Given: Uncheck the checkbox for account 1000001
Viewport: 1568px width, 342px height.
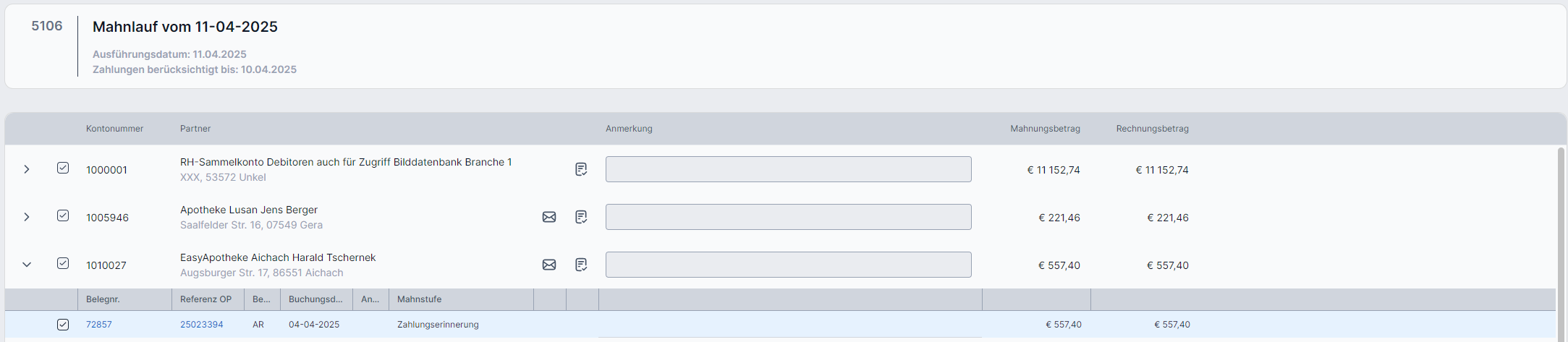Looking at the screenshot, I should click(63, 168).
